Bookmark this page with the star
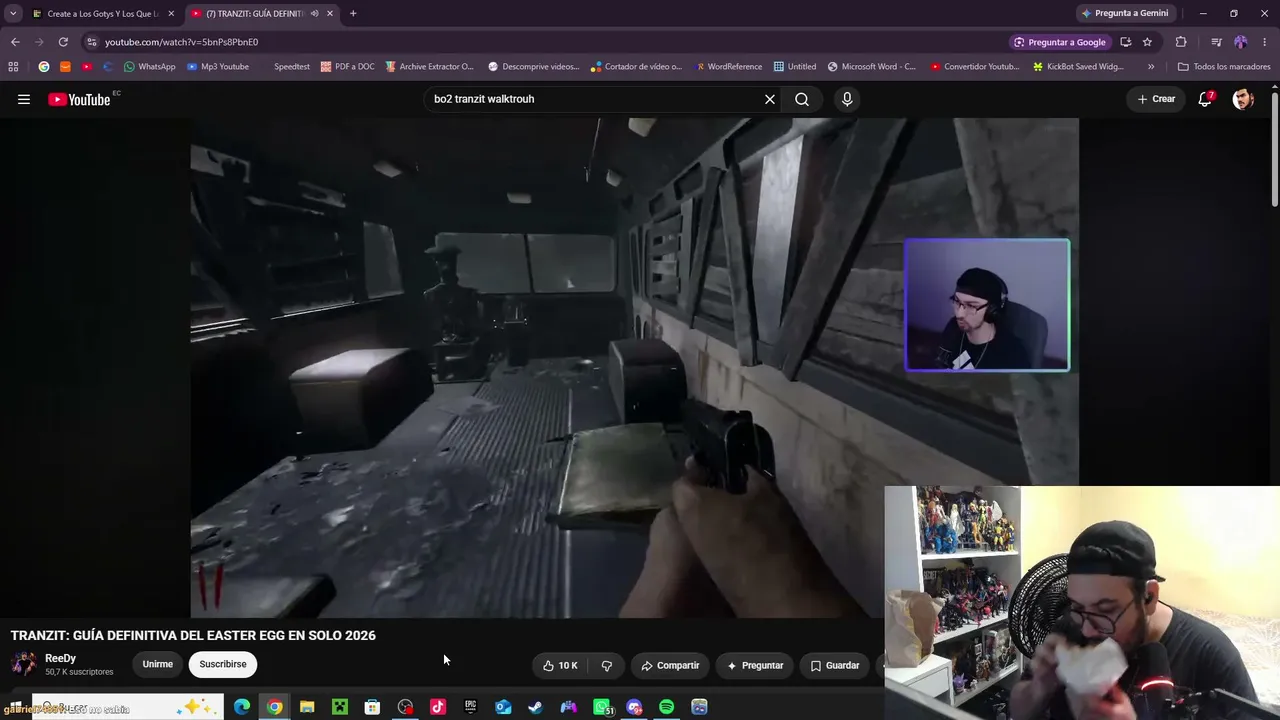The height and width of the screenshot is (720, 1280). click(x=1147, y=42)
